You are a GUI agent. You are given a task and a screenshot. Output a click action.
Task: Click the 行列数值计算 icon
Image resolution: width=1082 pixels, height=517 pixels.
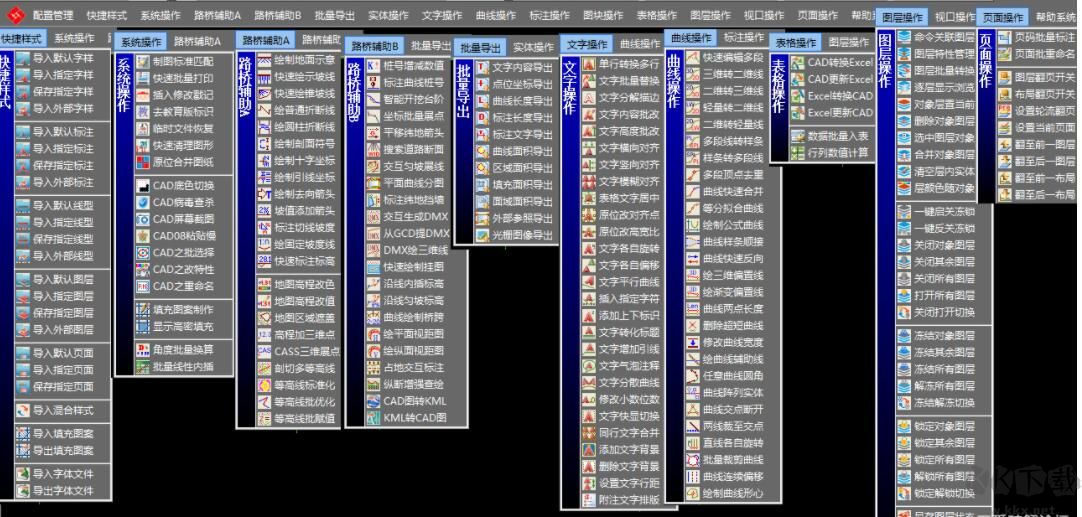797,153
